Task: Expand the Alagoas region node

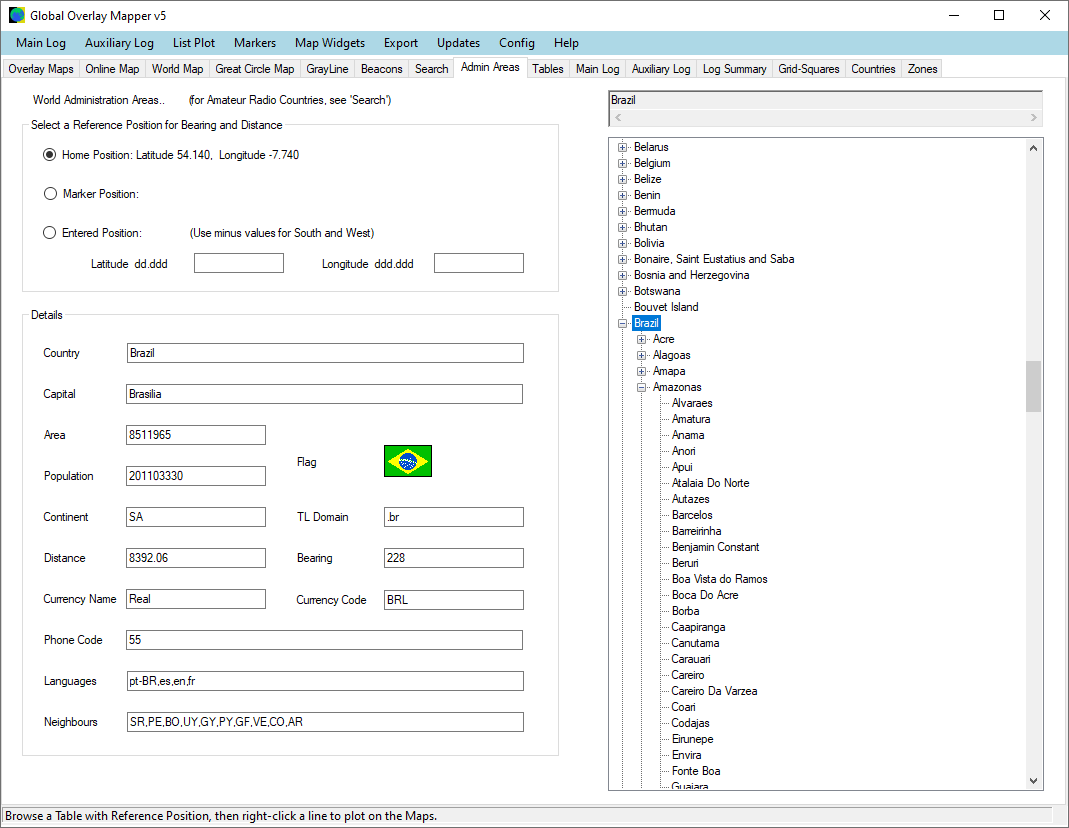Action: click(641, 355)
